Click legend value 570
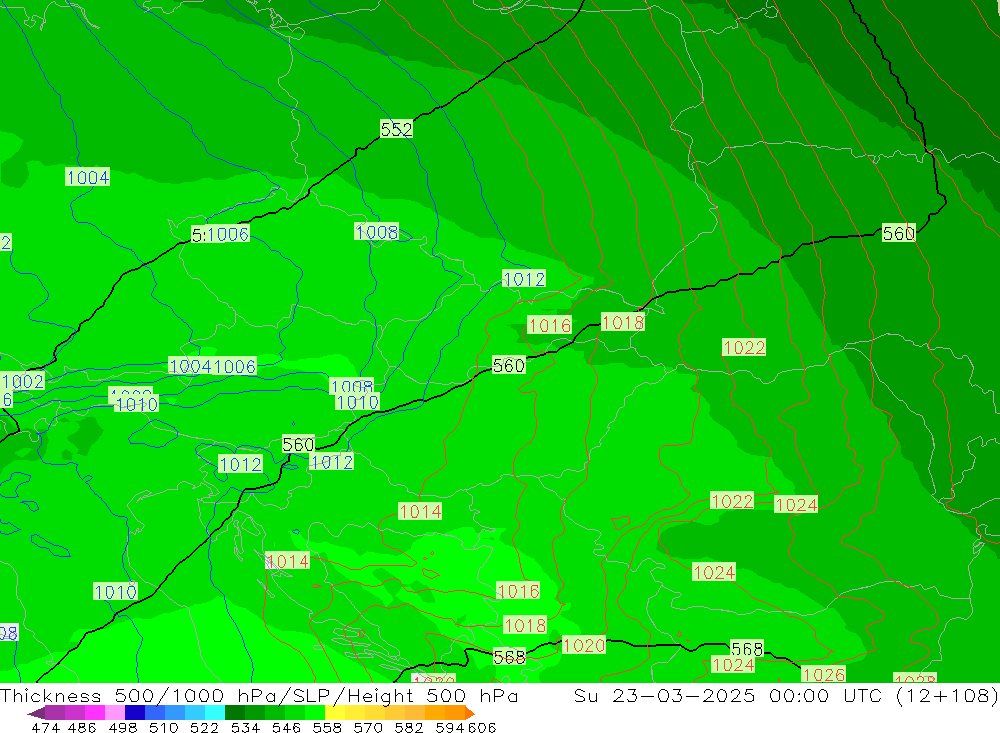 [x=368, y=727]
